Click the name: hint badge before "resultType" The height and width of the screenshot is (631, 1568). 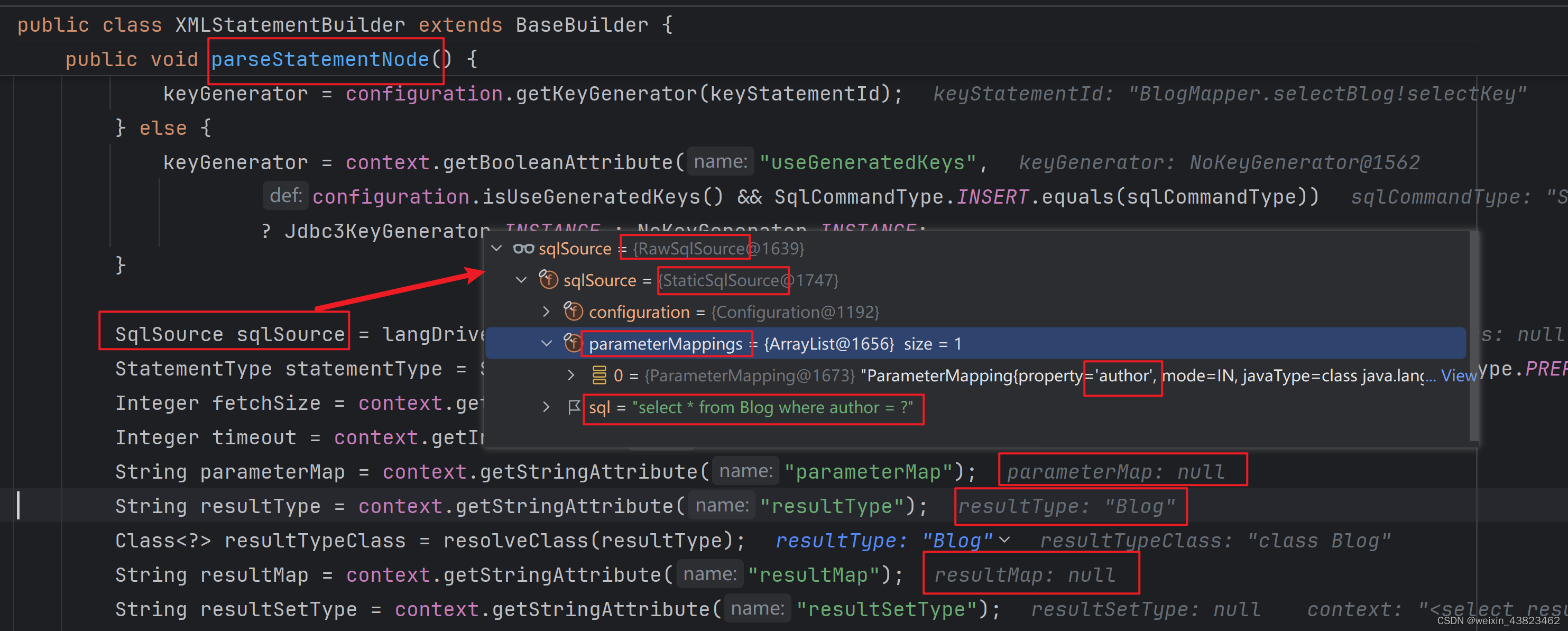pos(721,506)
